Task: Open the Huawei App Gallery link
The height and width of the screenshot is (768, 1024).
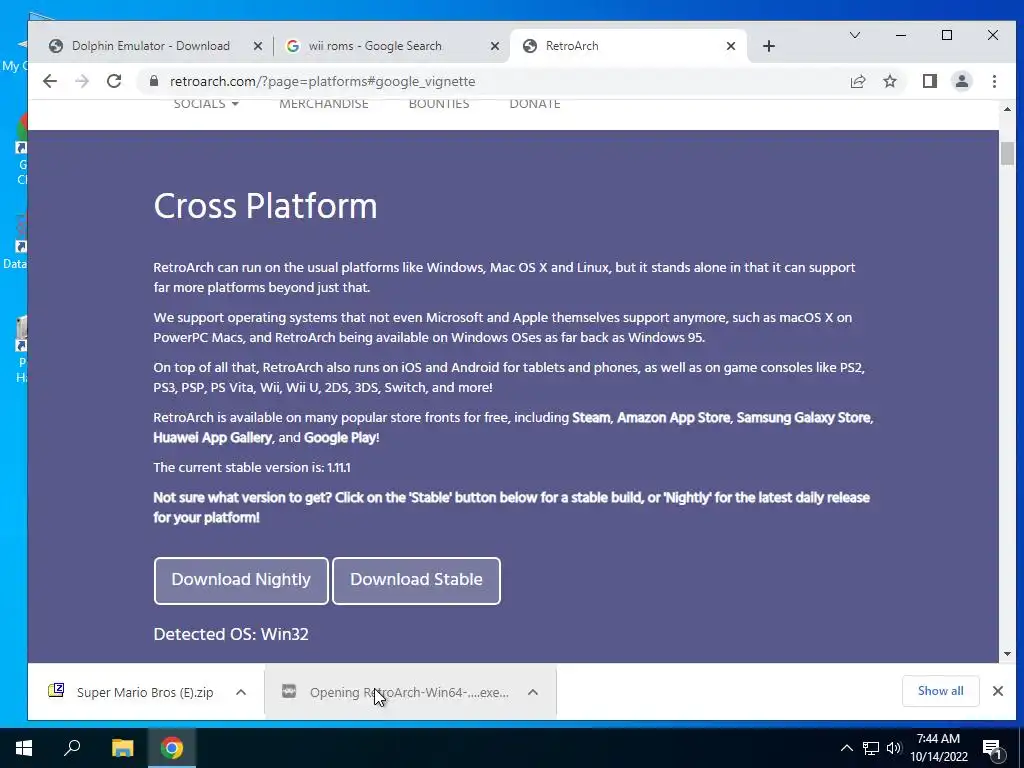Action: (212, 438)
